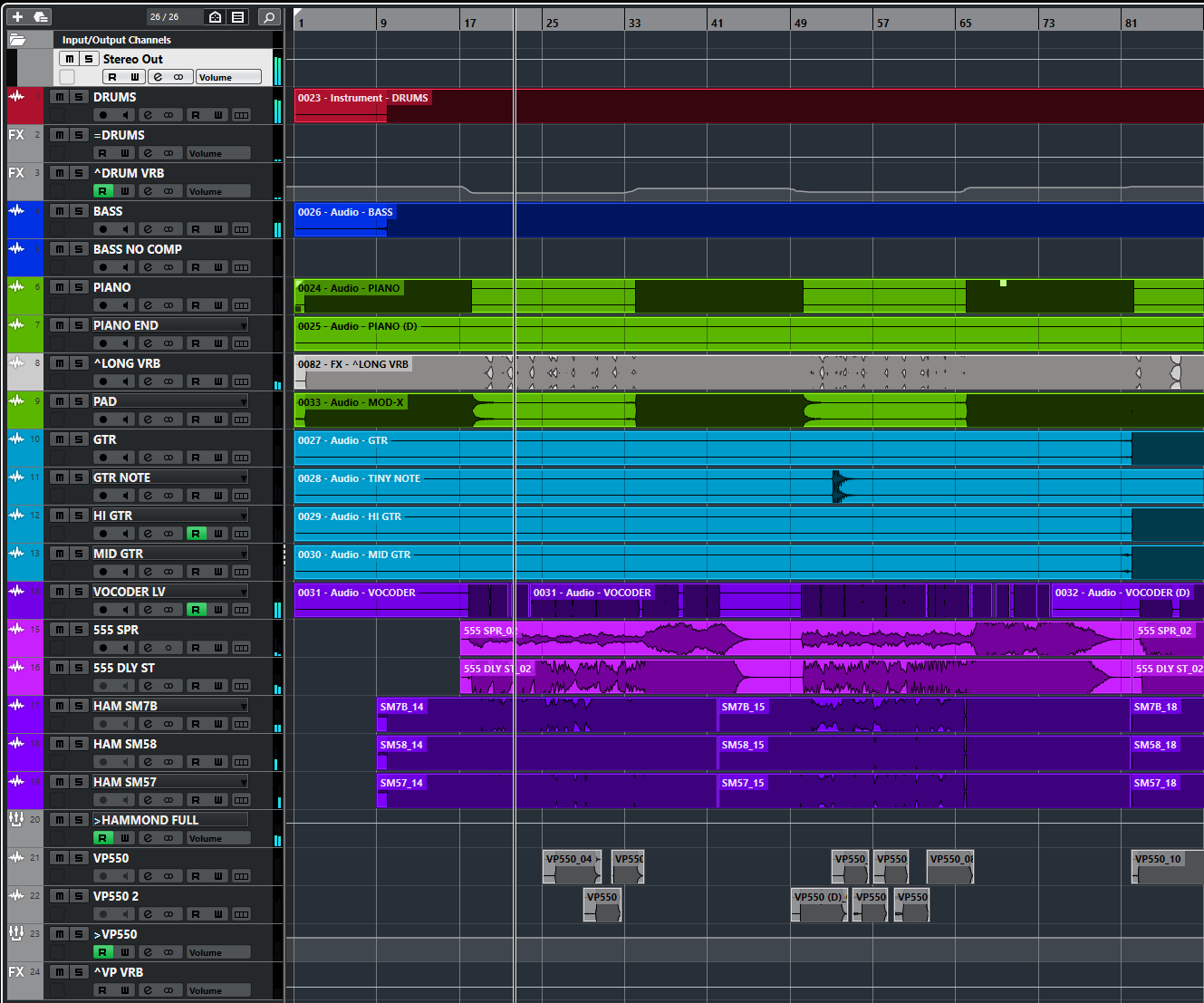Open the track search magnifier
The width and height of the screenshot is (1204, 1003).
pyautogui.click(x=268, y=17)
